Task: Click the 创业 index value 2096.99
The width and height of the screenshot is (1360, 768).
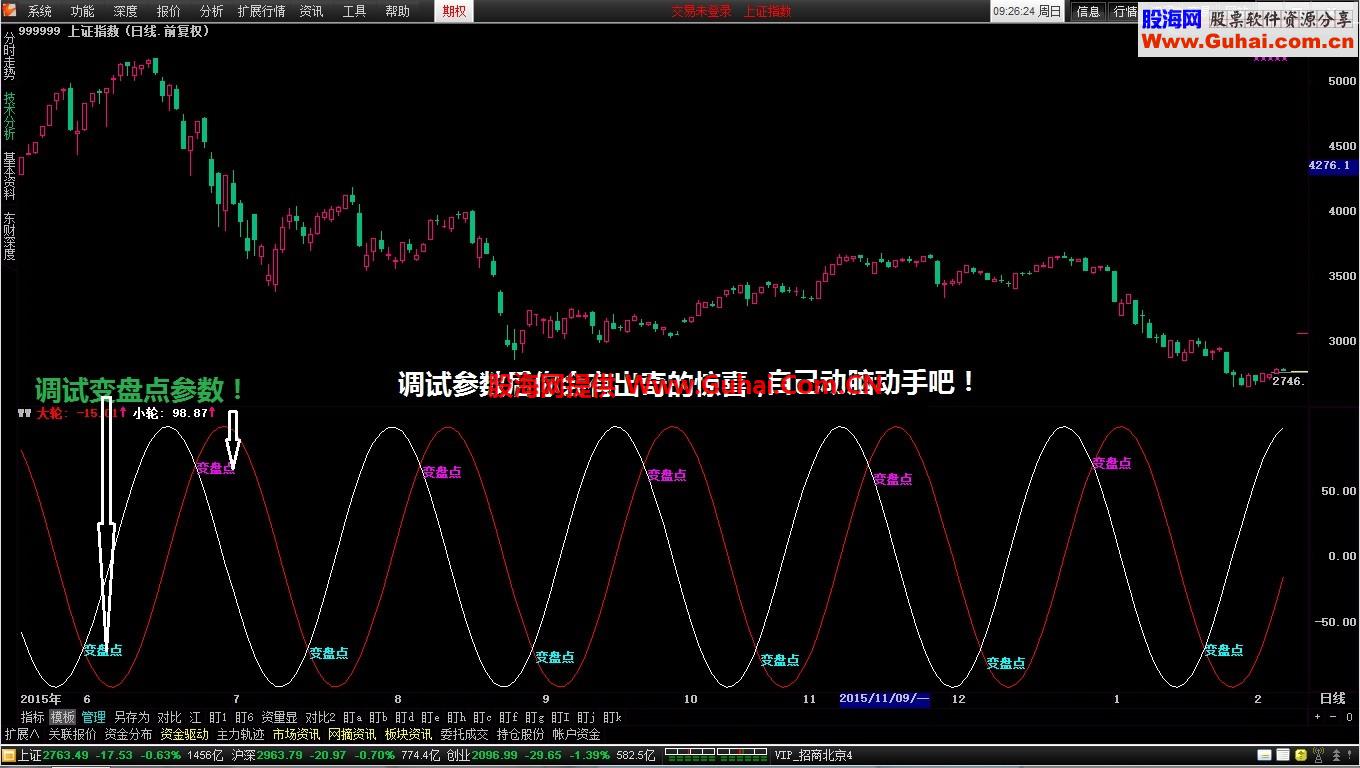Action: coord(495,755)
